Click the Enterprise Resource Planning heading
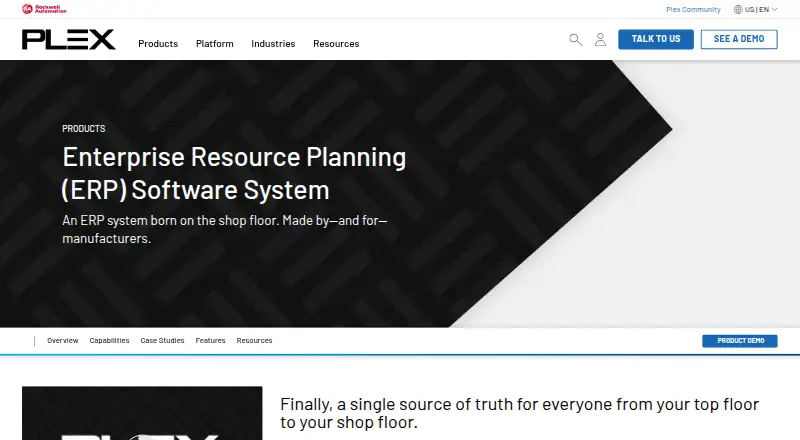Viewport: 800px width, 440px height. click(x=234, y=173)
